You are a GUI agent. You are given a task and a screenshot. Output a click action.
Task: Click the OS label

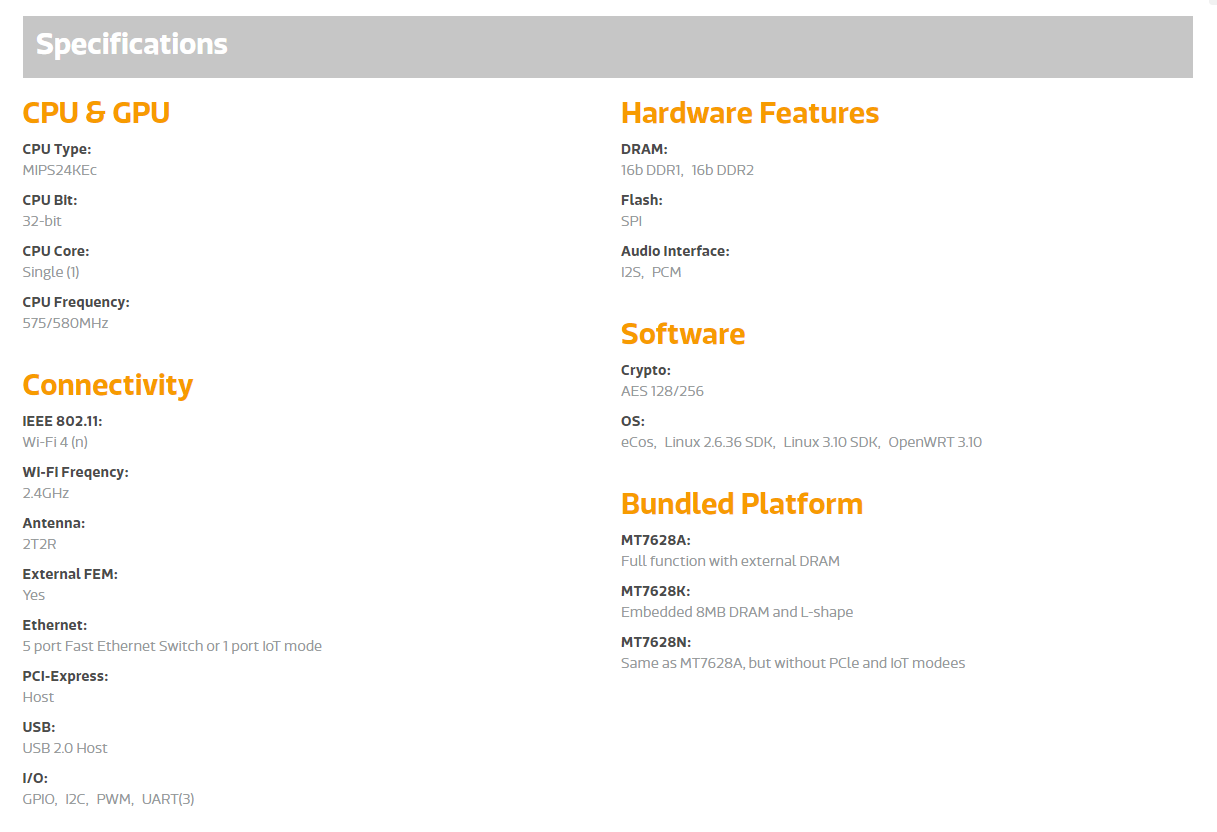tap(633, 421)
